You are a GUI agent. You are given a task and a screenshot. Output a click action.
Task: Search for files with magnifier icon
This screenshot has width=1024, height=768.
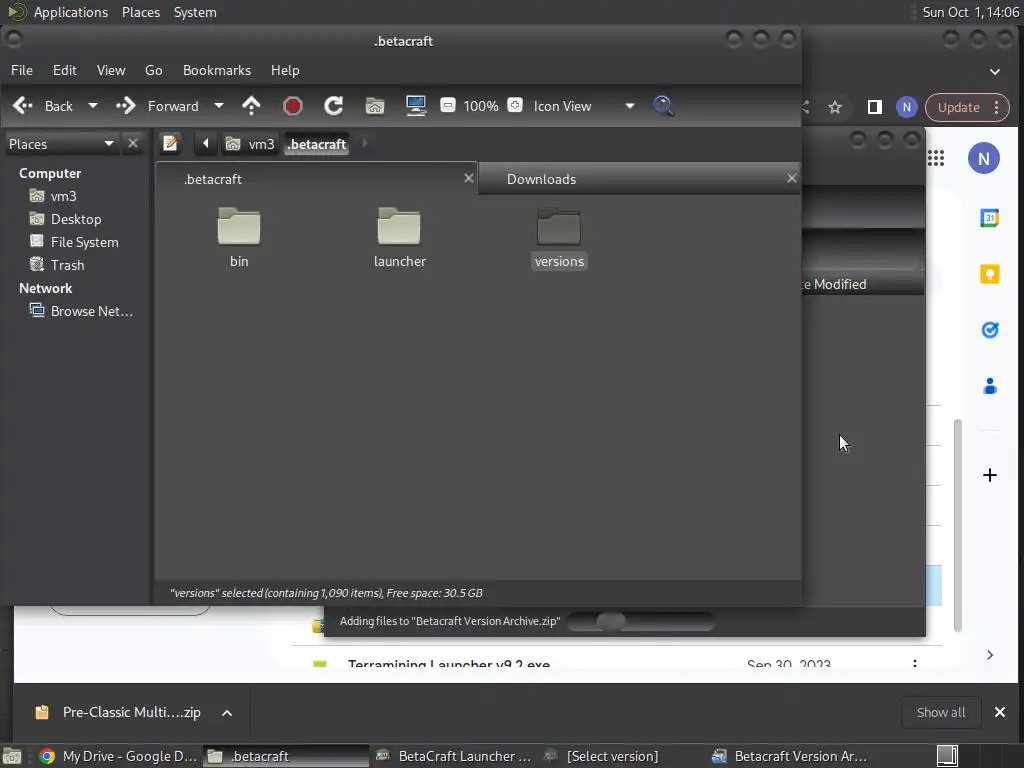tap(664, 106)
